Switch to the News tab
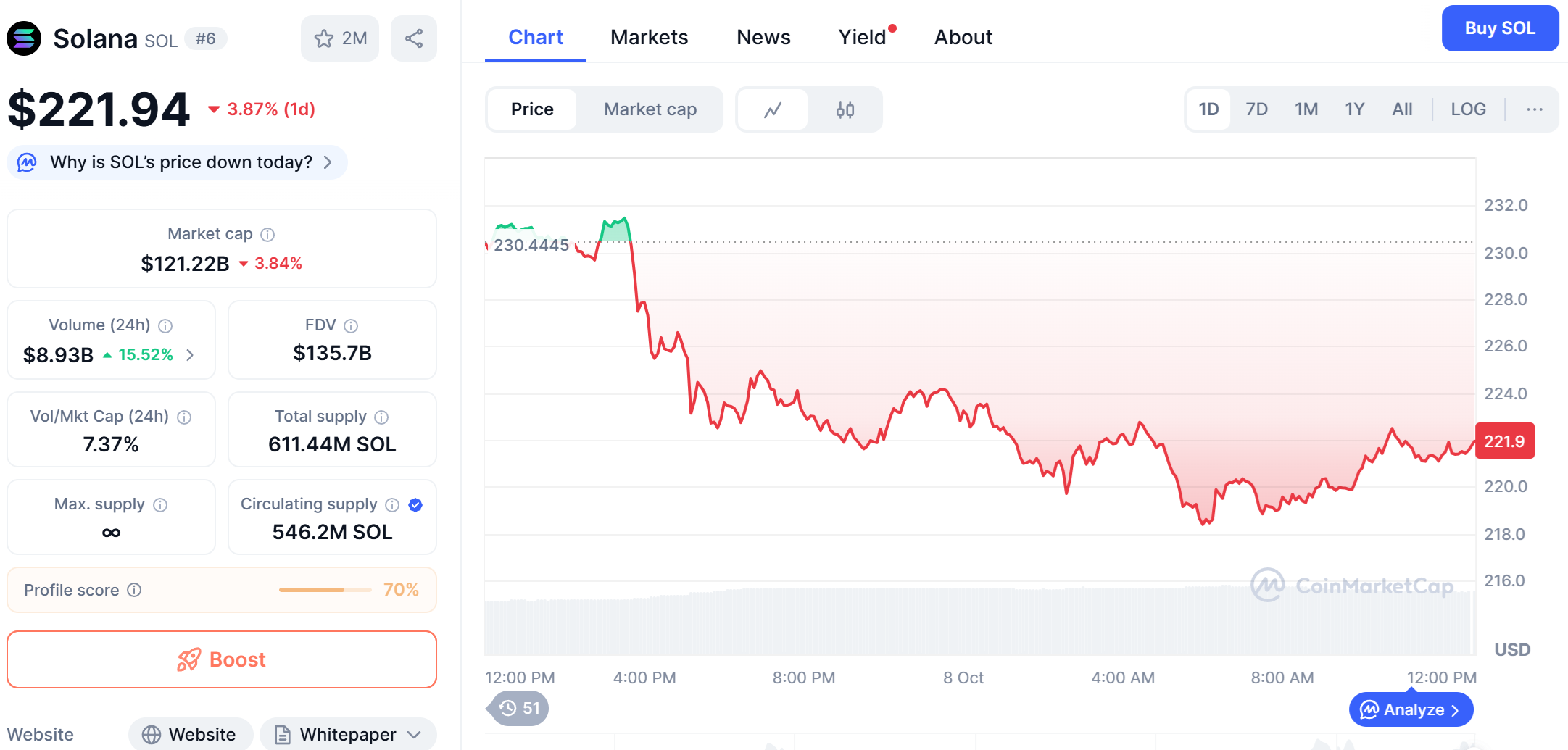This screenshot has width=1568, height=750. [763, 37]
